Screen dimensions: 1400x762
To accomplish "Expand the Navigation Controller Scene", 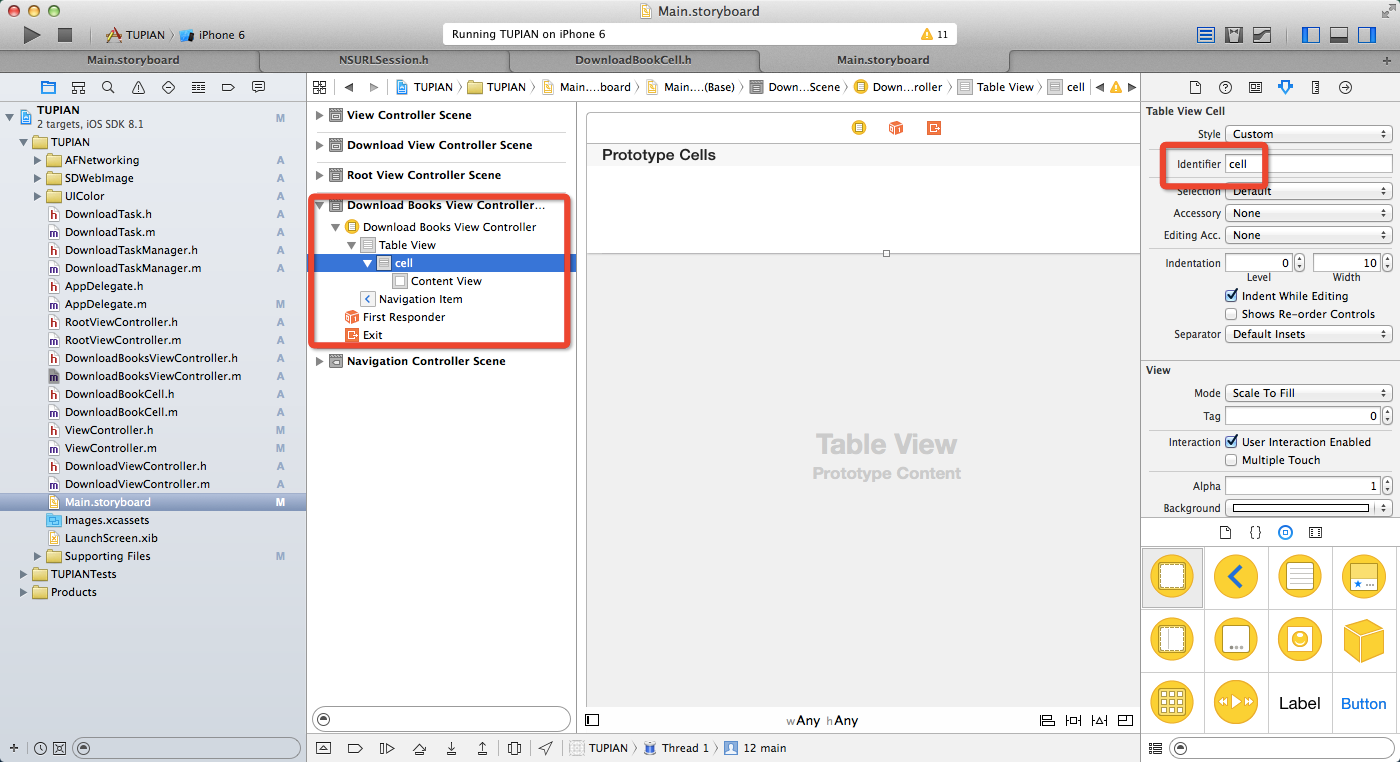I will coord(320,361).
